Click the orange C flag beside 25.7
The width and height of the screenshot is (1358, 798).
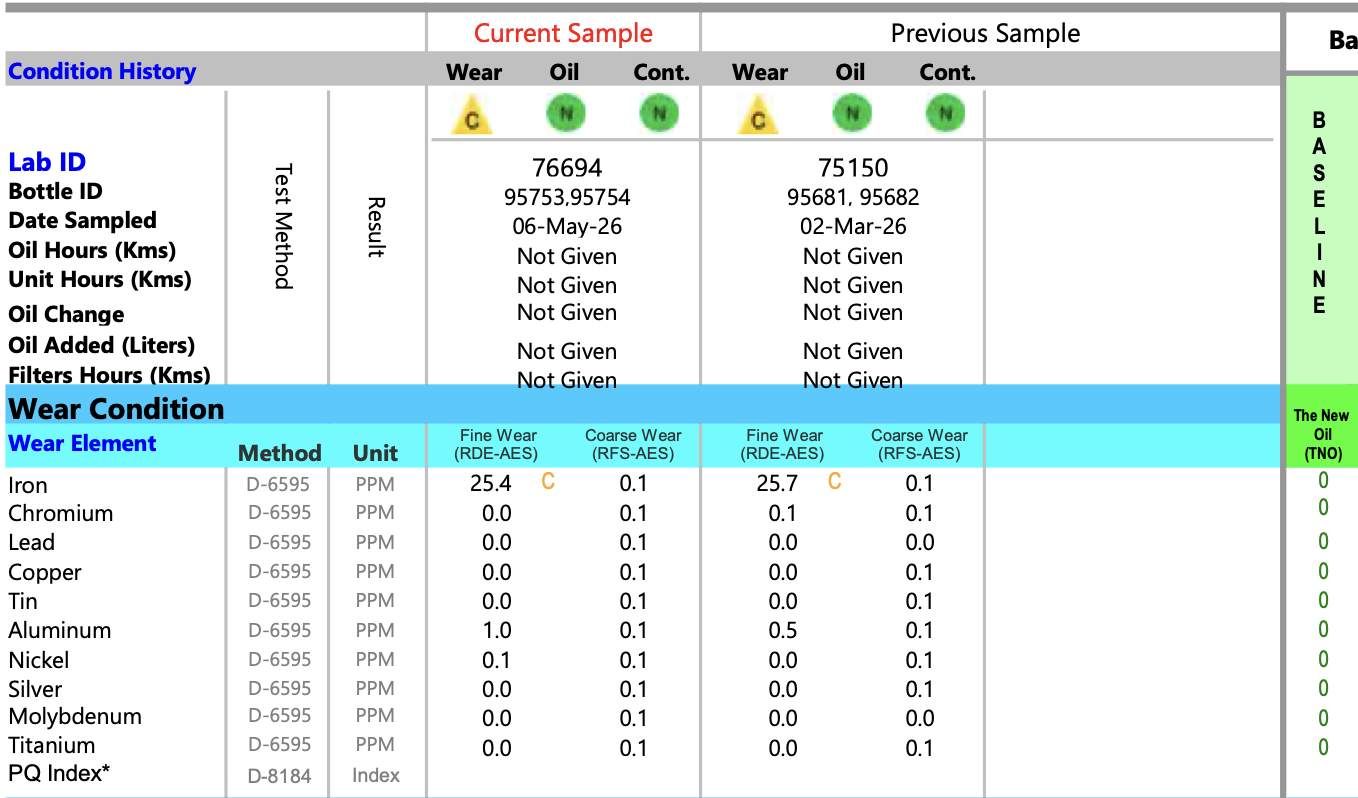(834, 482)
